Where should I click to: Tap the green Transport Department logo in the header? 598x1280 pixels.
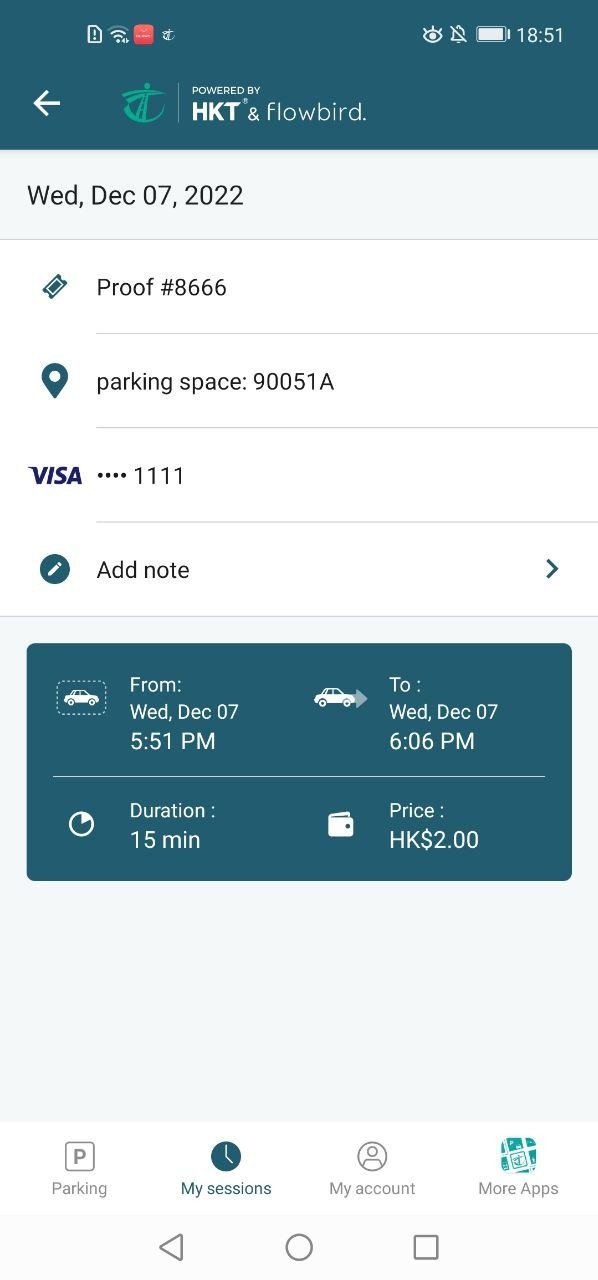(x=143, y=103)
